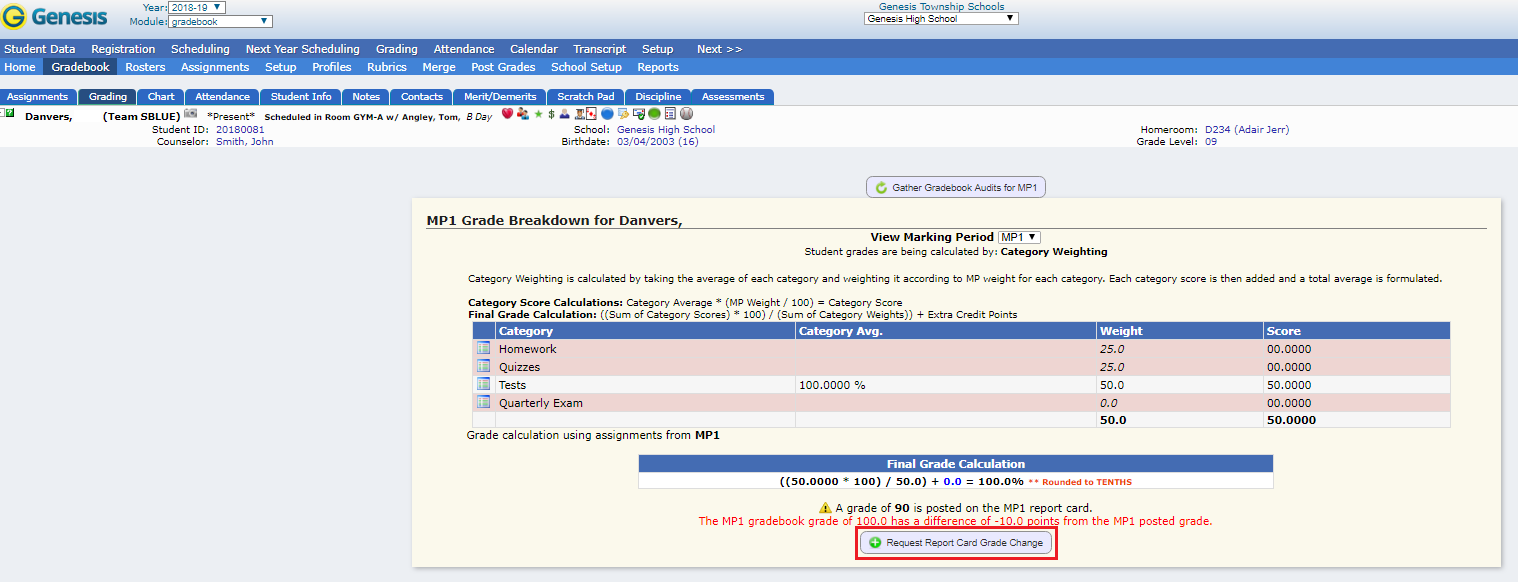Image resolution: width=1518 pixels, height=582 pixels.
Task: Open the Merit/Demerits tab
Action: coord(499,96)
